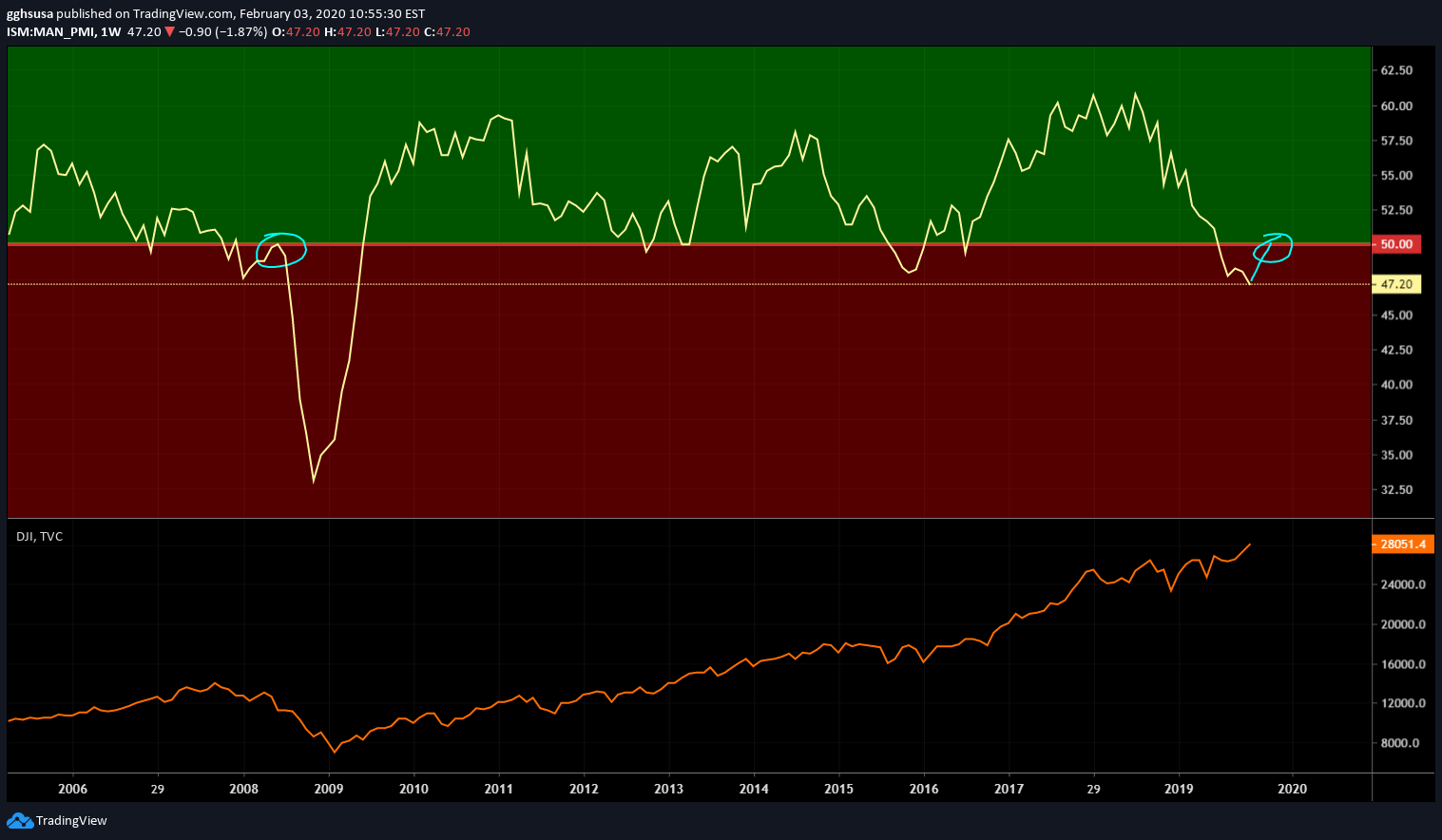Click the ISM:MAN_PMI, 1W symbol label
Image resolution: width=1442 pixels, height=840 pixels.
[x=64, y=31]
